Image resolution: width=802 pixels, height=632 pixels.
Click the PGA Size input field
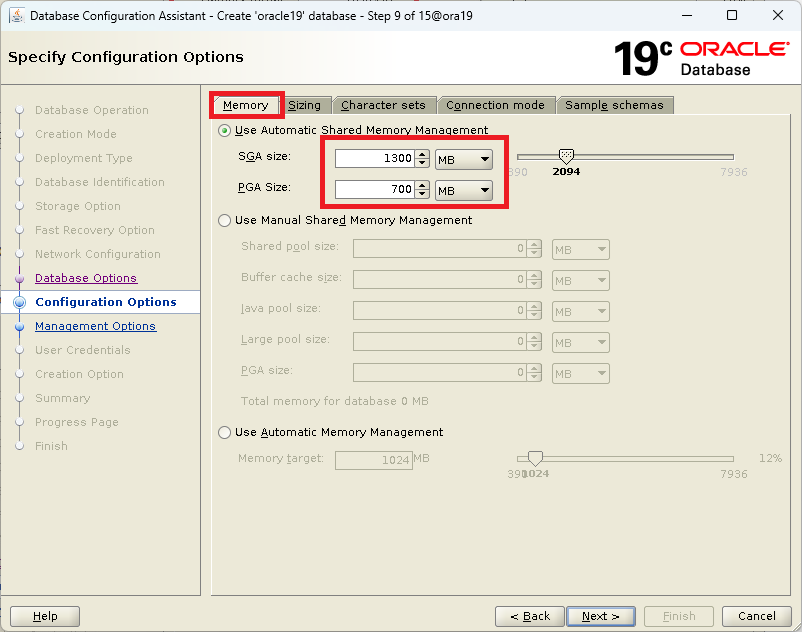pyautogui.click(x=375, y=189)
